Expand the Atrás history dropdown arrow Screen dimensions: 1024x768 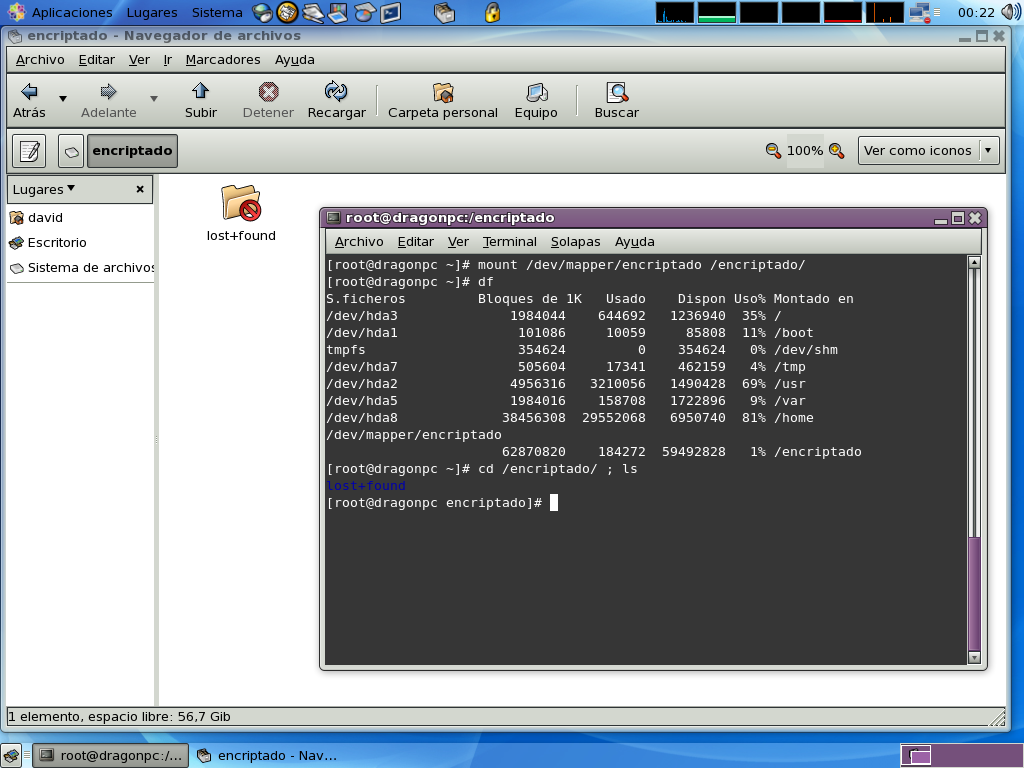[x=63, y=99]
